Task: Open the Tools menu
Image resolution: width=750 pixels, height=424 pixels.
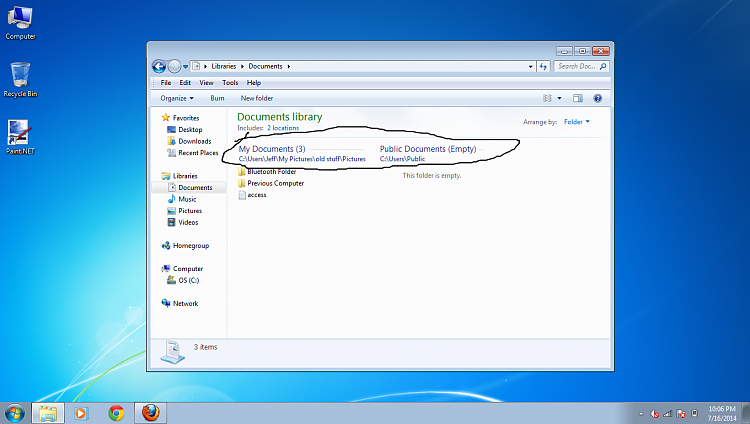Action: [230, 83]
